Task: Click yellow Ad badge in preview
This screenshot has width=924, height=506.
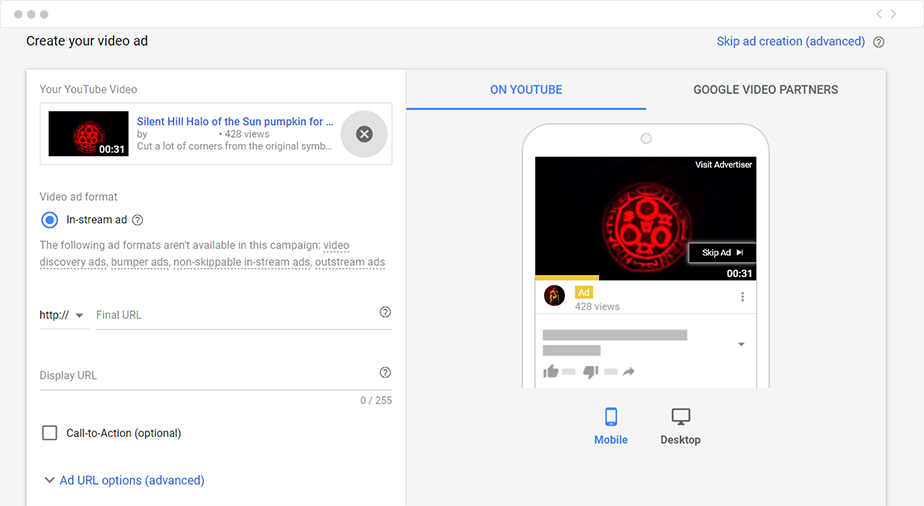Action: tap(583, 292)
